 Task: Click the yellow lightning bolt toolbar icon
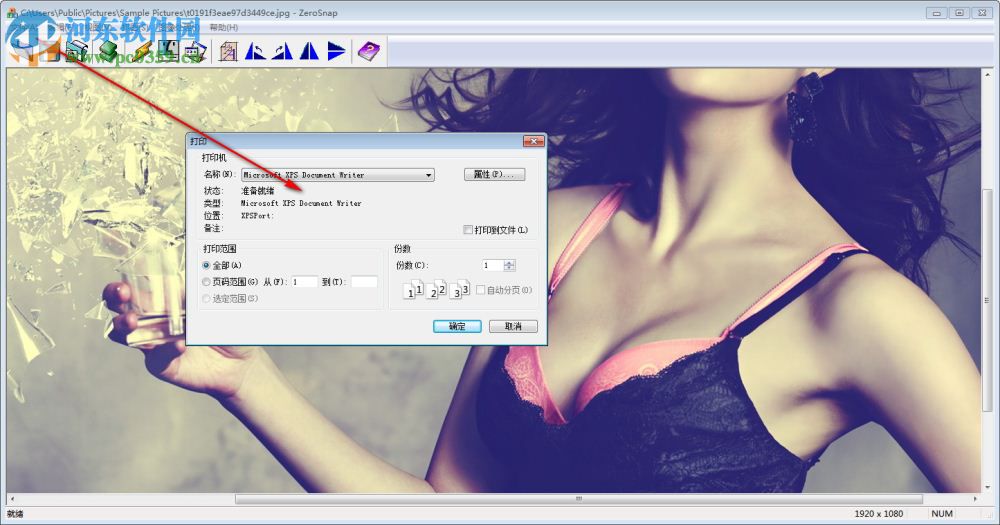140,51
